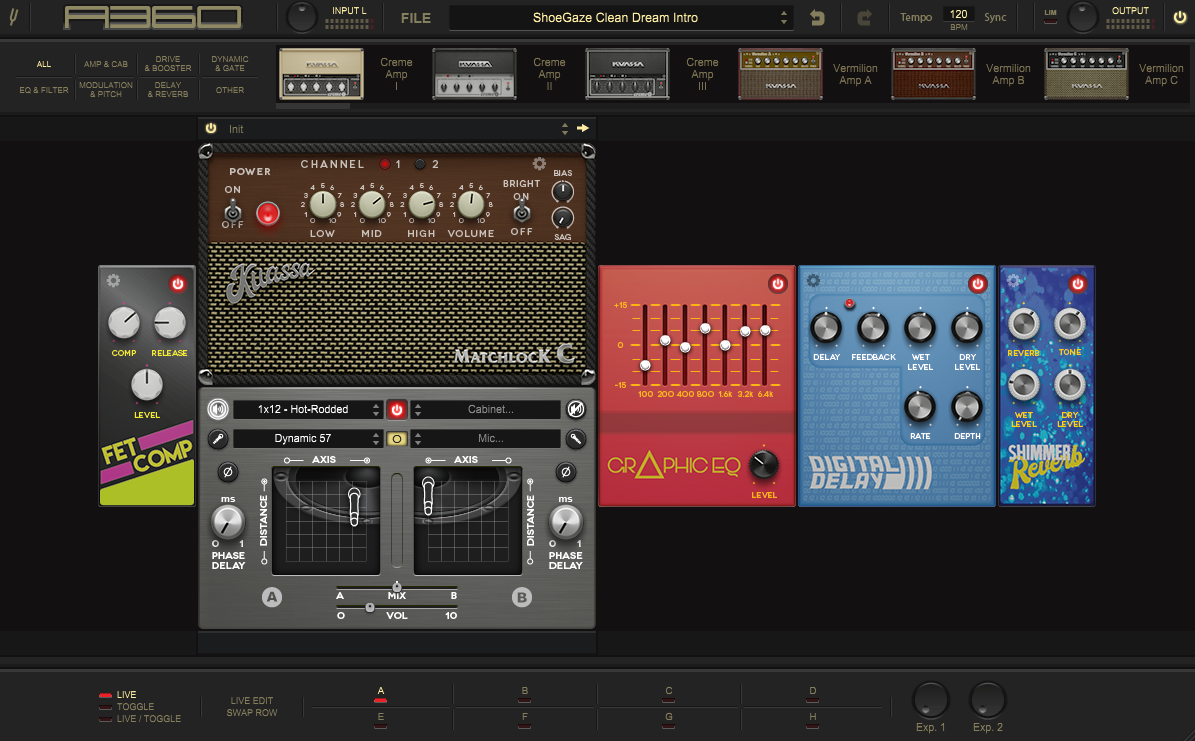Open Matchlock amp settings gear
Screen dimensions: 1195x741
(x=539, y=164)
